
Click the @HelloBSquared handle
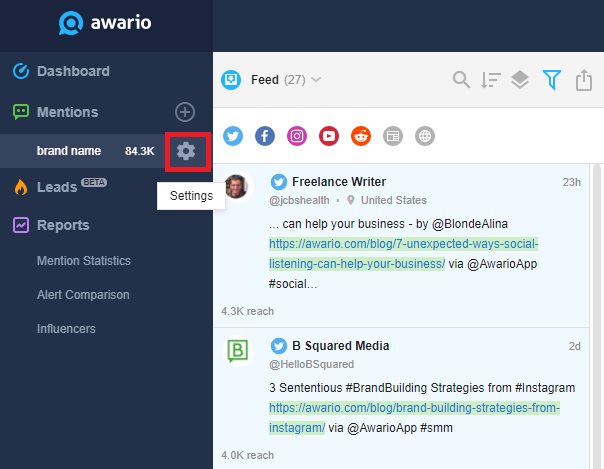click(x=311, y=364)
